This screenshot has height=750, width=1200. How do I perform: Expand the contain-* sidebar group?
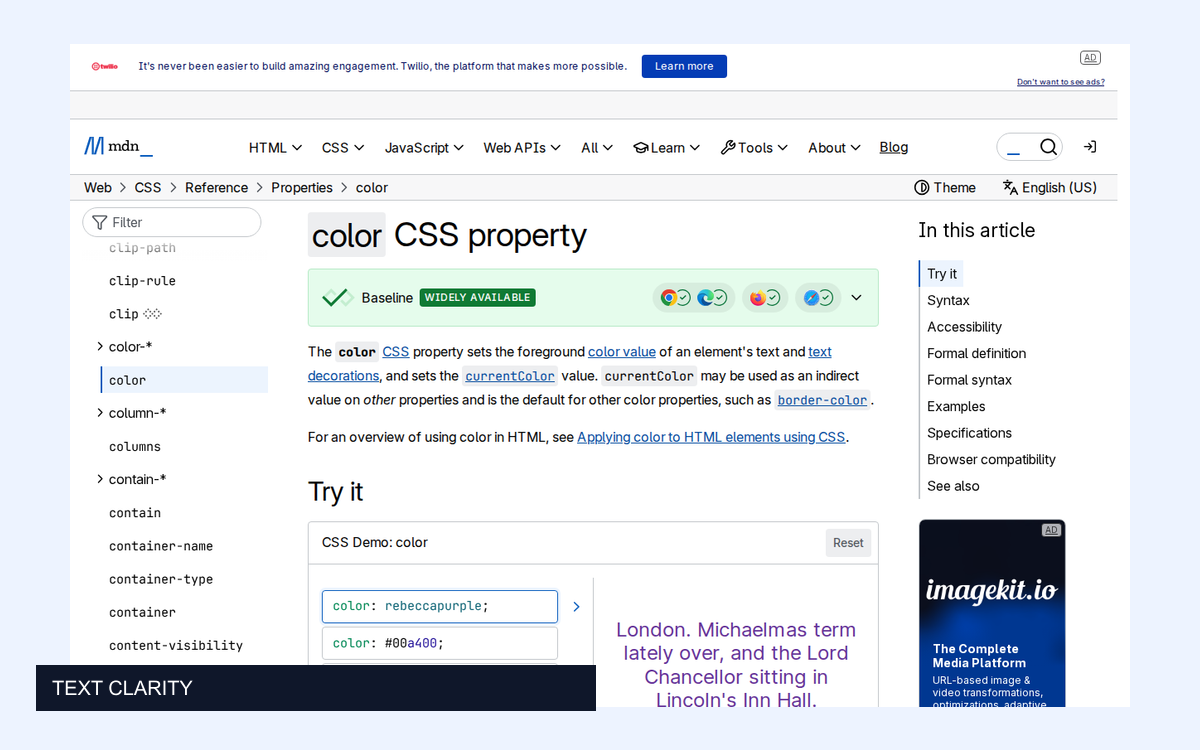click(x=100, y=479)
